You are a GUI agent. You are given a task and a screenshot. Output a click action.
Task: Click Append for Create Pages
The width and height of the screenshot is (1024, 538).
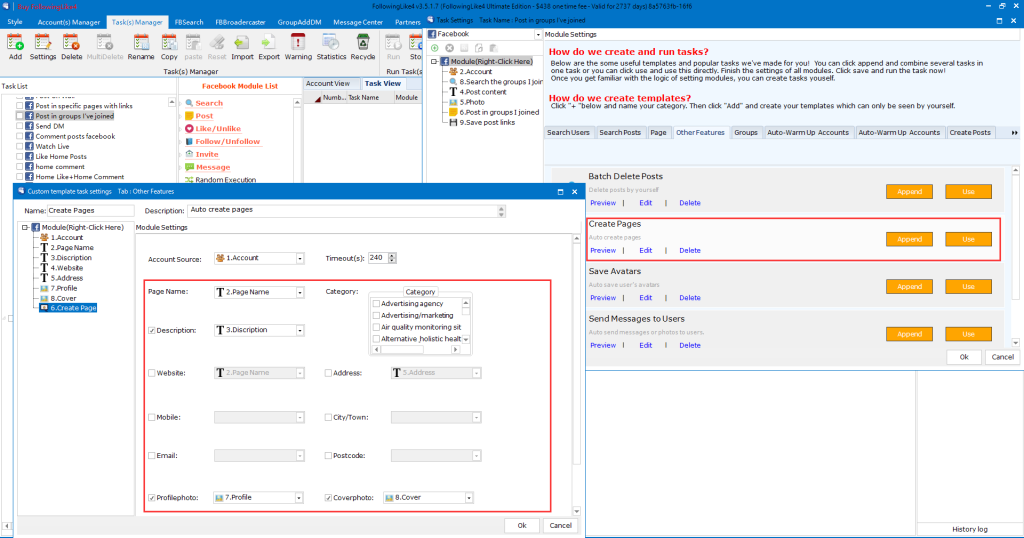[909, 239]
